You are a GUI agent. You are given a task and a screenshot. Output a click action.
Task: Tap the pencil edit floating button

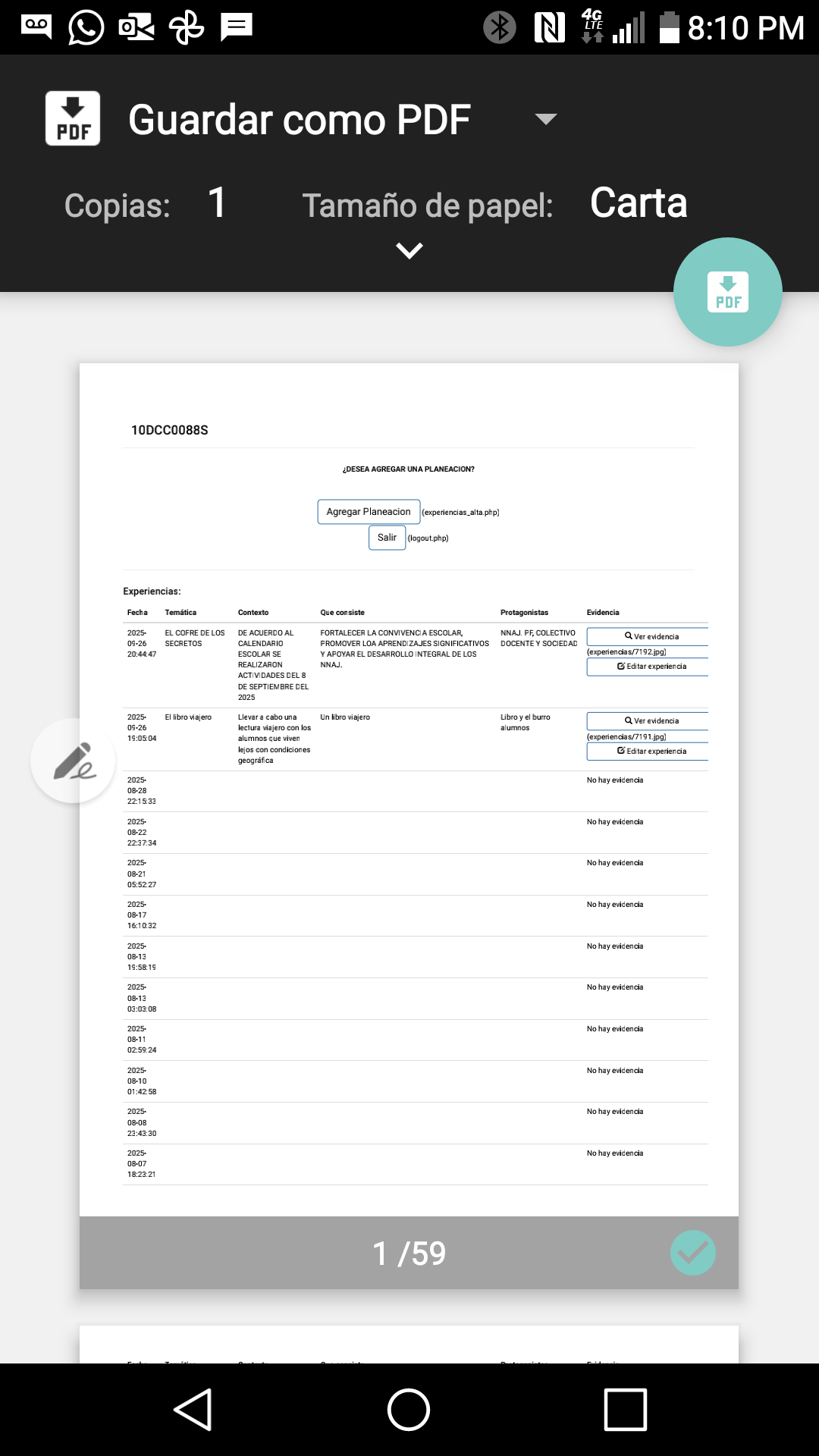[73, 761]
